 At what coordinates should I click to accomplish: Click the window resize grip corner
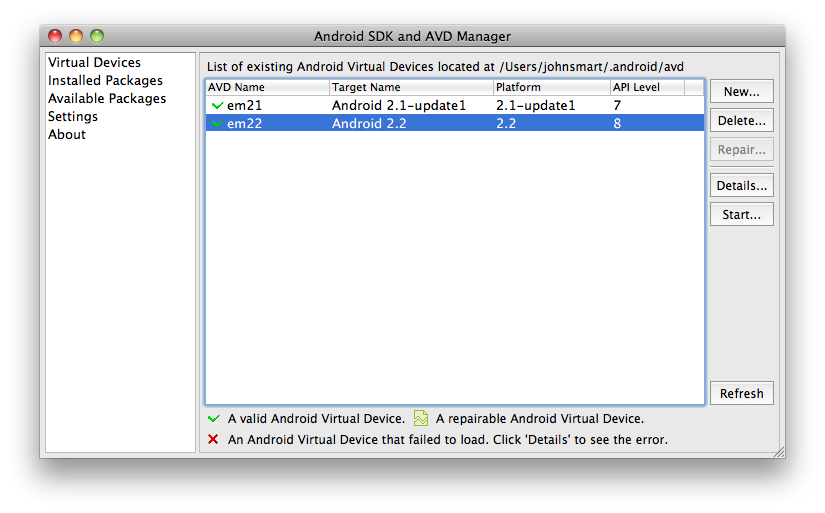pos(778,452)
